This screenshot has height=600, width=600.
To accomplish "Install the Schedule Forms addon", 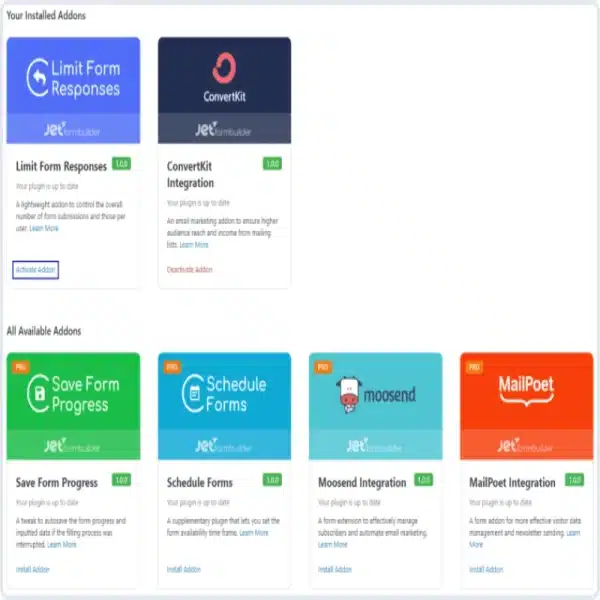I will pos(183,569).
